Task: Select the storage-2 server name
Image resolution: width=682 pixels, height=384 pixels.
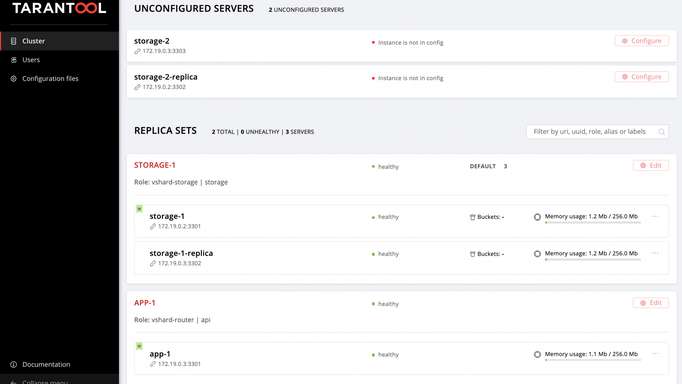Action: point(152,41)
